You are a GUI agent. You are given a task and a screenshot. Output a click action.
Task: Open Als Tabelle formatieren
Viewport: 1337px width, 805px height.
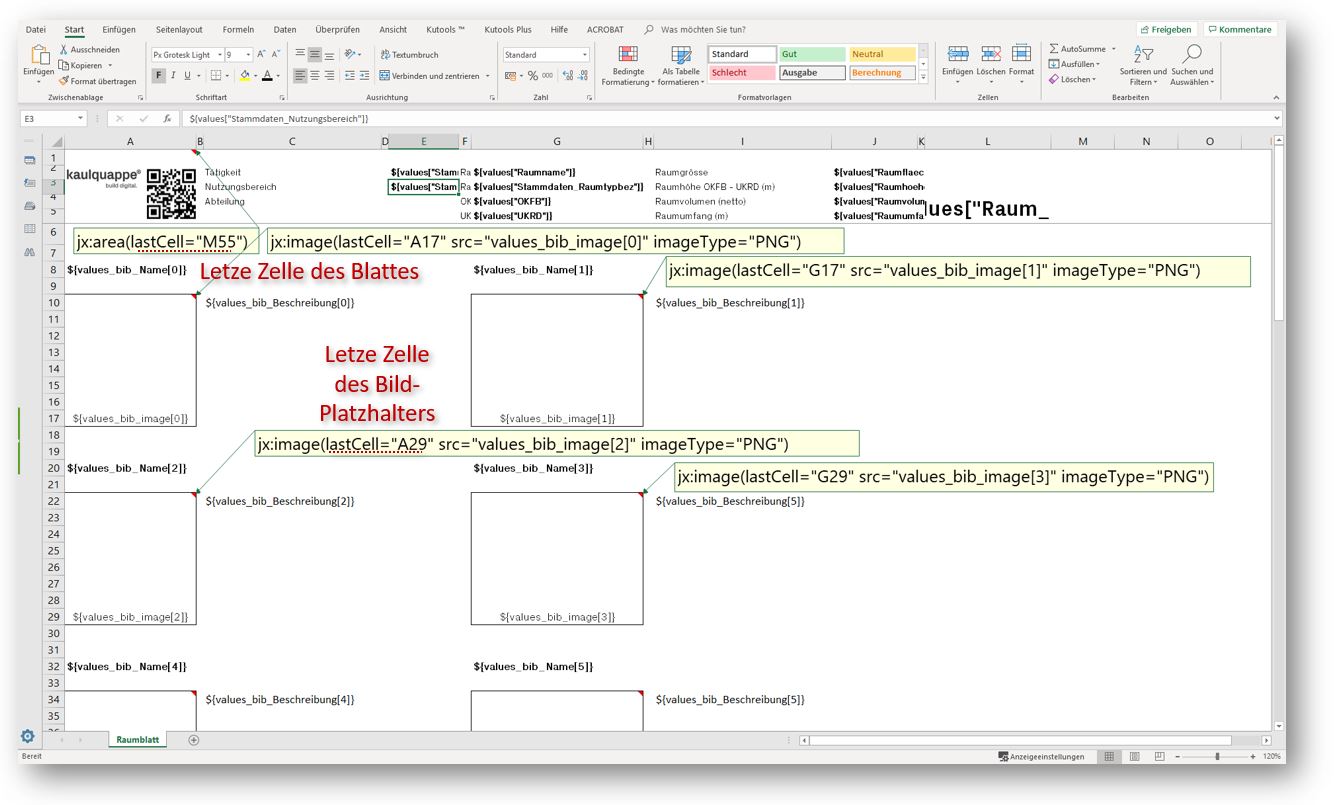click(681, 65)
